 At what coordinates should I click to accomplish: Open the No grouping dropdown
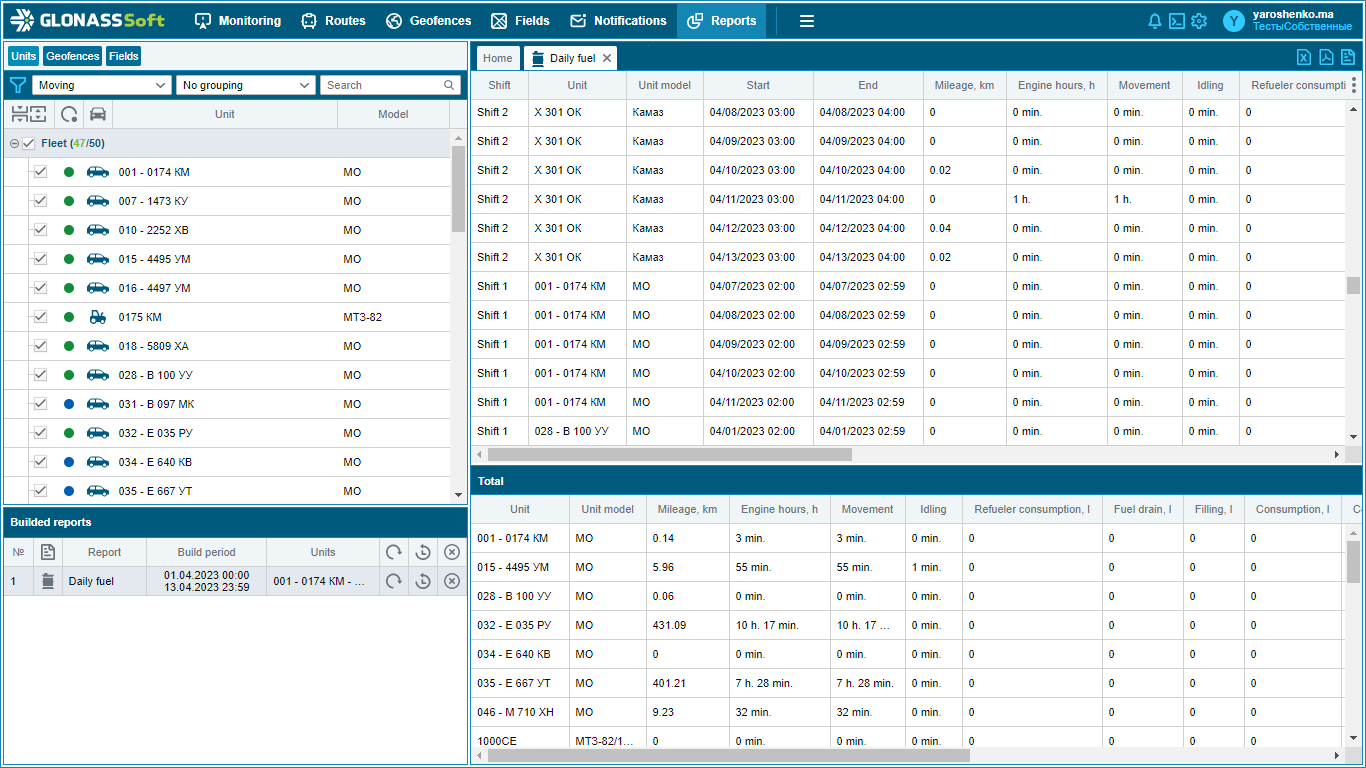pos(246,85)
